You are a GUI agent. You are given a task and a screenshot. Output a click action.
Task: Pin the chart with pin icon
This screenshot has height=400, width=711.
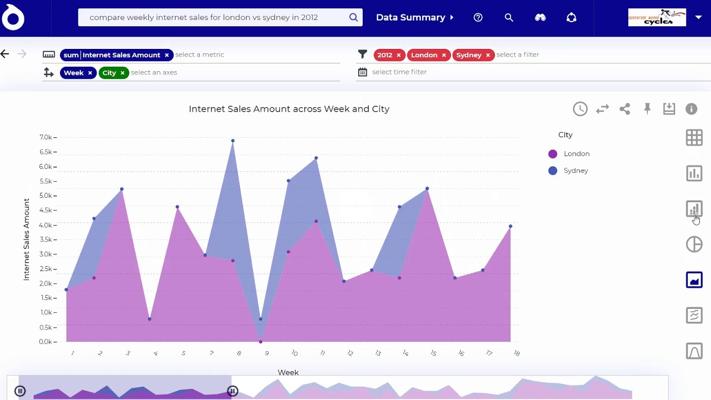(x=647, y=108)
